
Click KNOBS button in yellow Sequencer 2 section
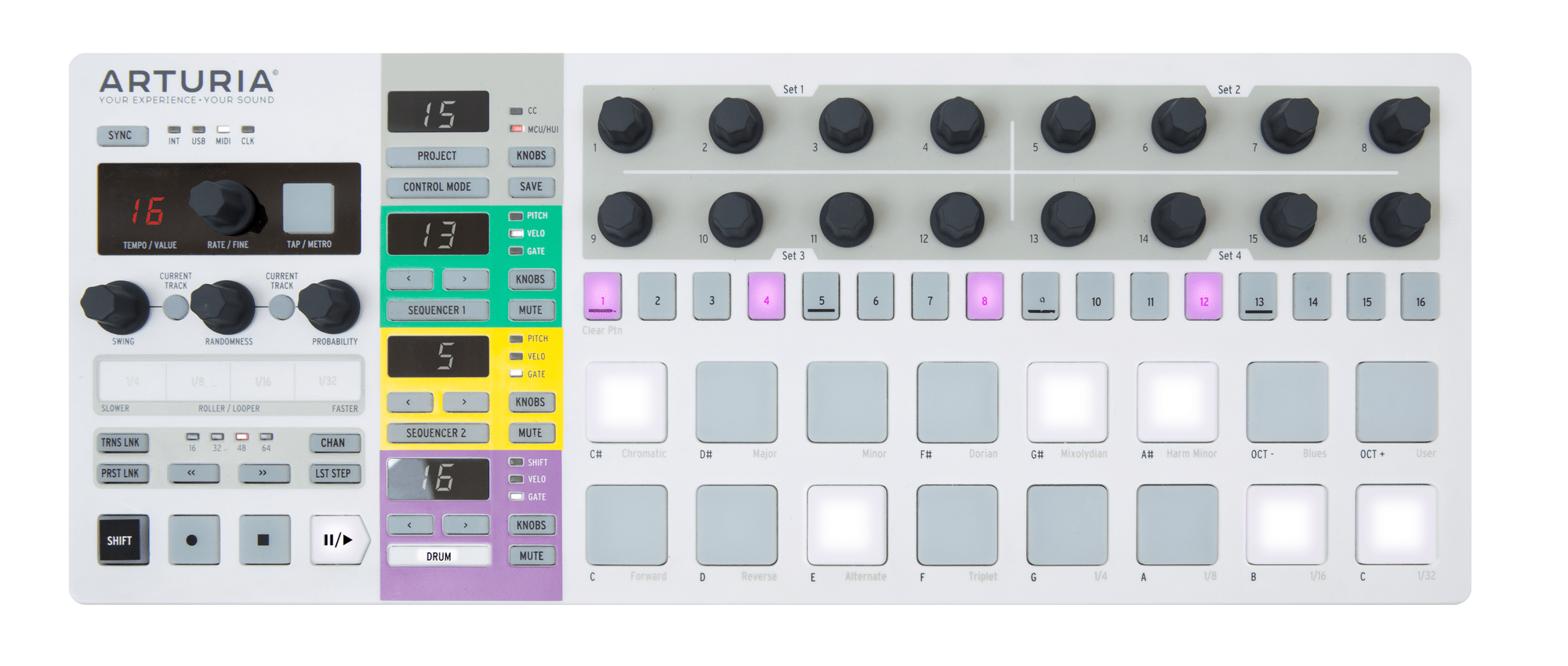coord(532,402)
